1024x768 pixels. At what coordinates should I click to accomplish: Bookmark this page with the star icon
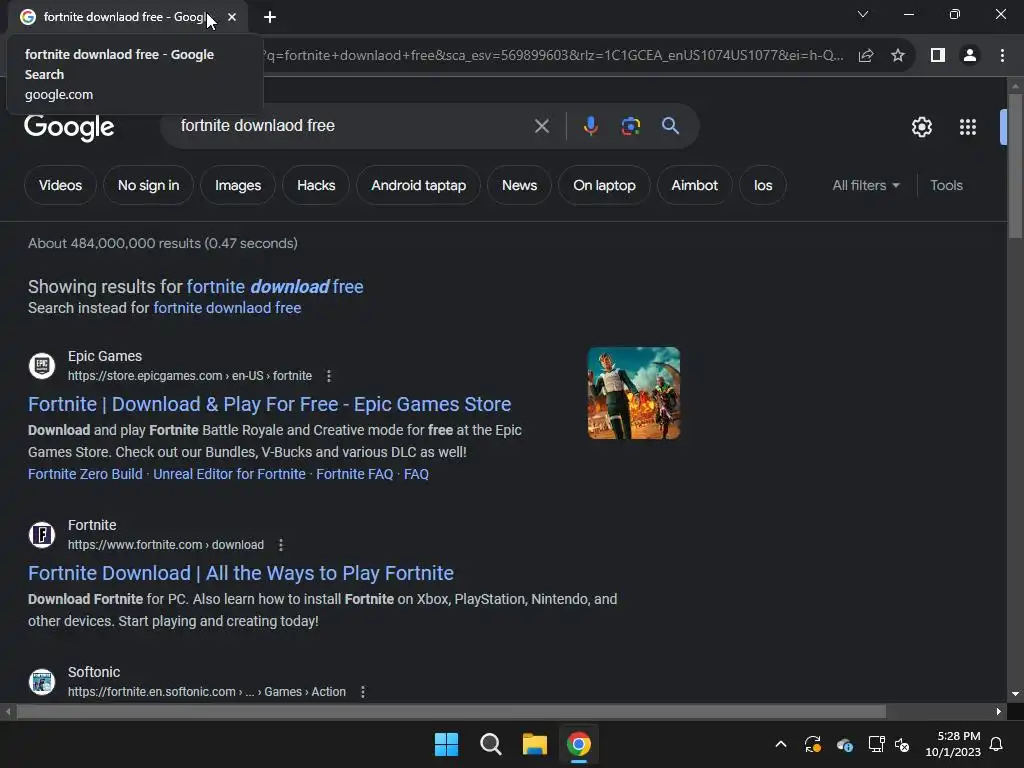(898, 56)
